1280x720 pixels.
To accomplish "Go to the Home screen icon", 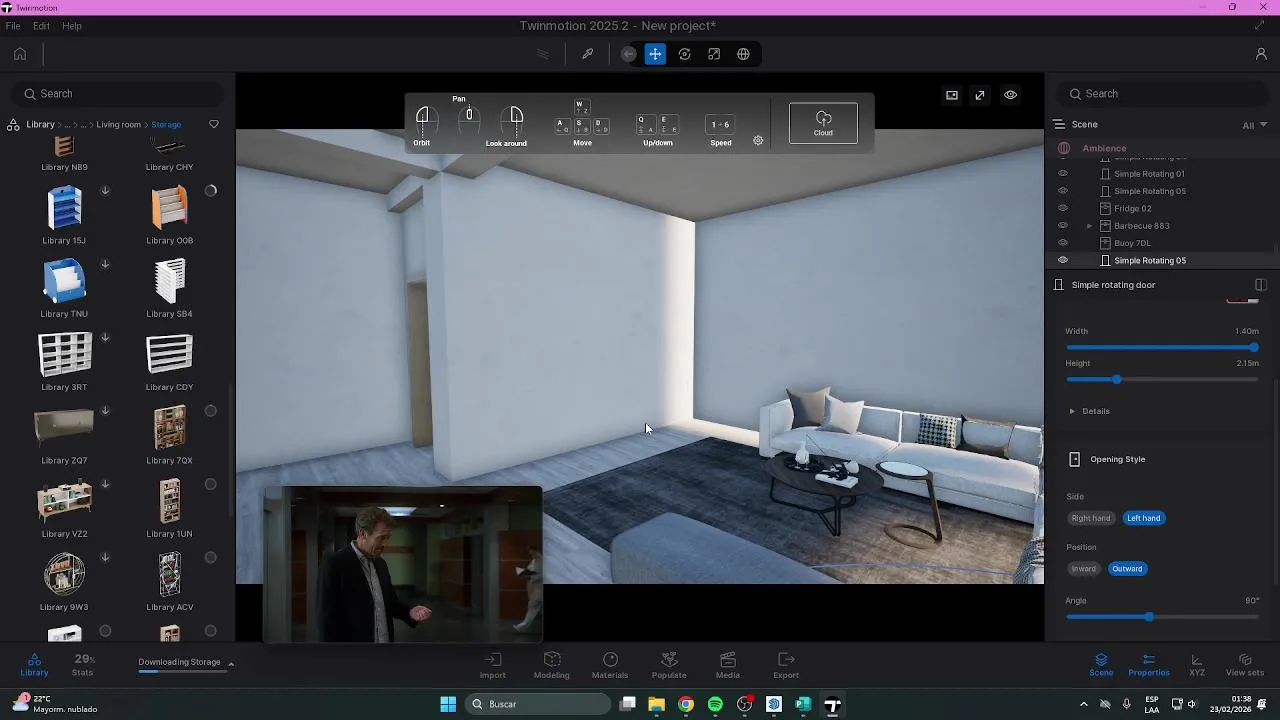I will [20, 54].
